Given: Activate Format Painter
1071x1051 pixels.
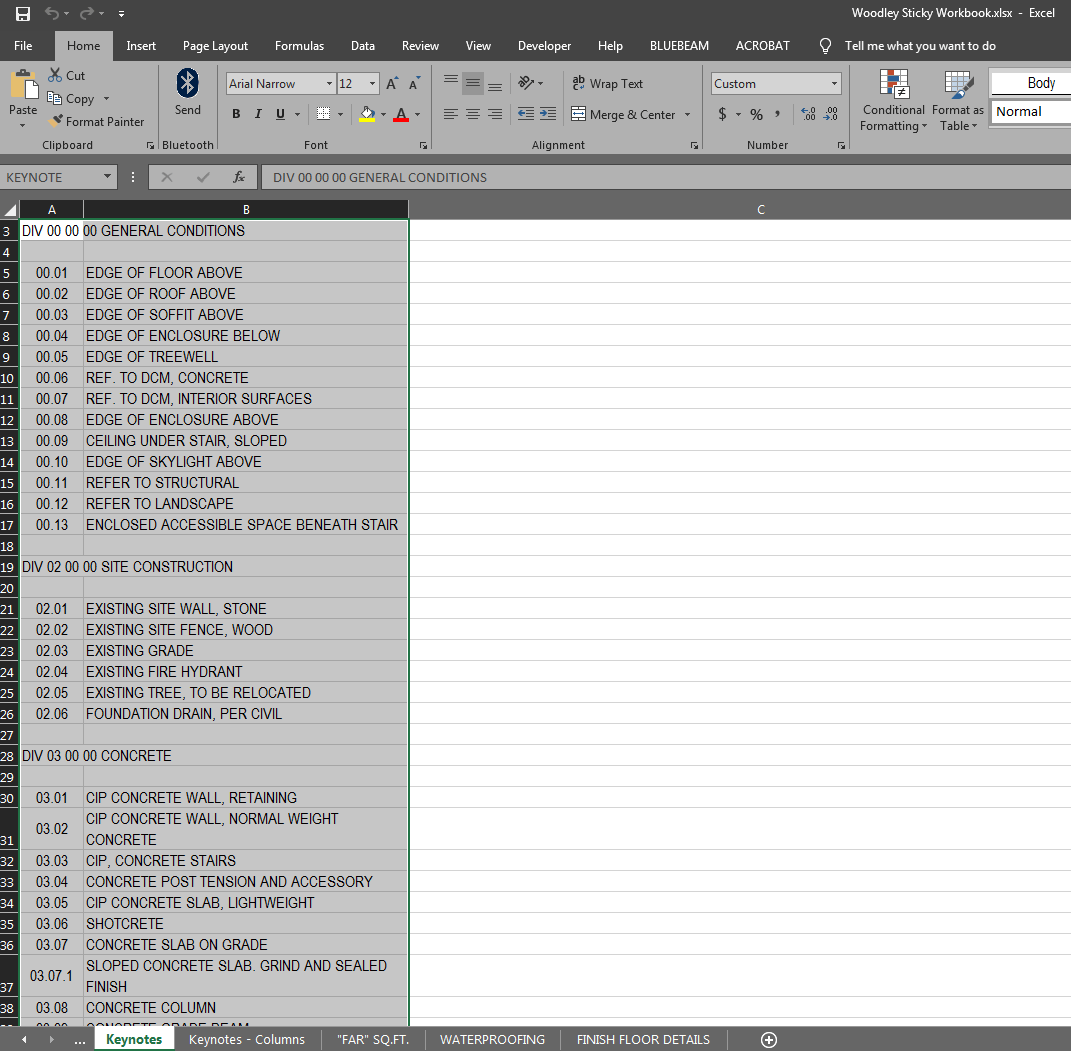Looking at the screenshot, I should [96, 122].
